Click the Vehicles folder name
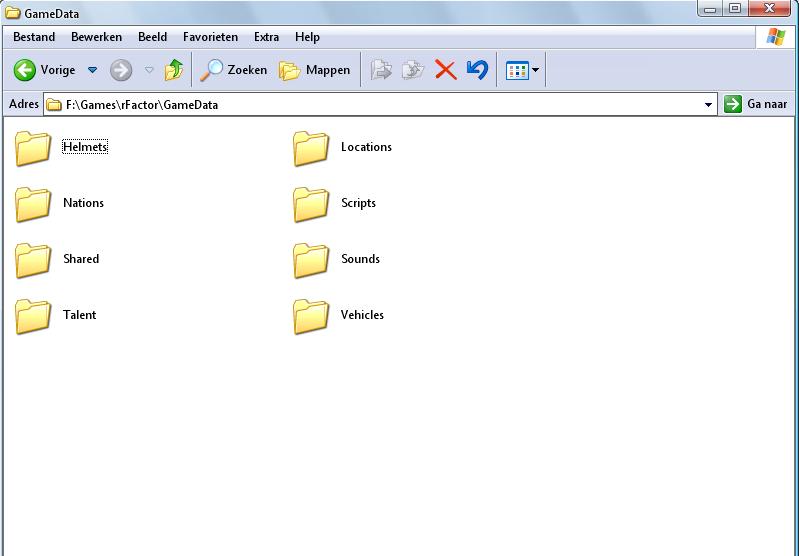Viewport: 799px width, 556px height. pyautogui.click(x=362, y=315)
